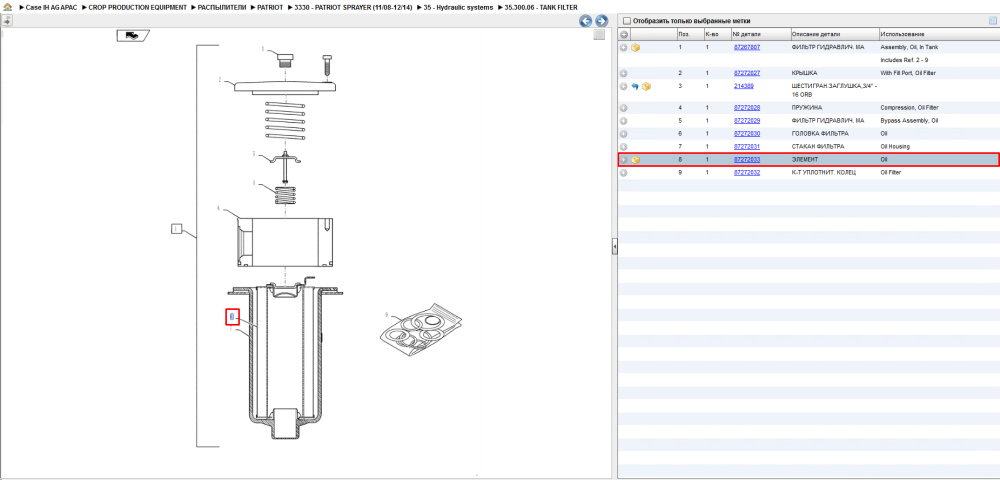The image size is (1000, 480).
Task: Open the PATRIOT breadcrumb
Action: [x=270, y=7]
